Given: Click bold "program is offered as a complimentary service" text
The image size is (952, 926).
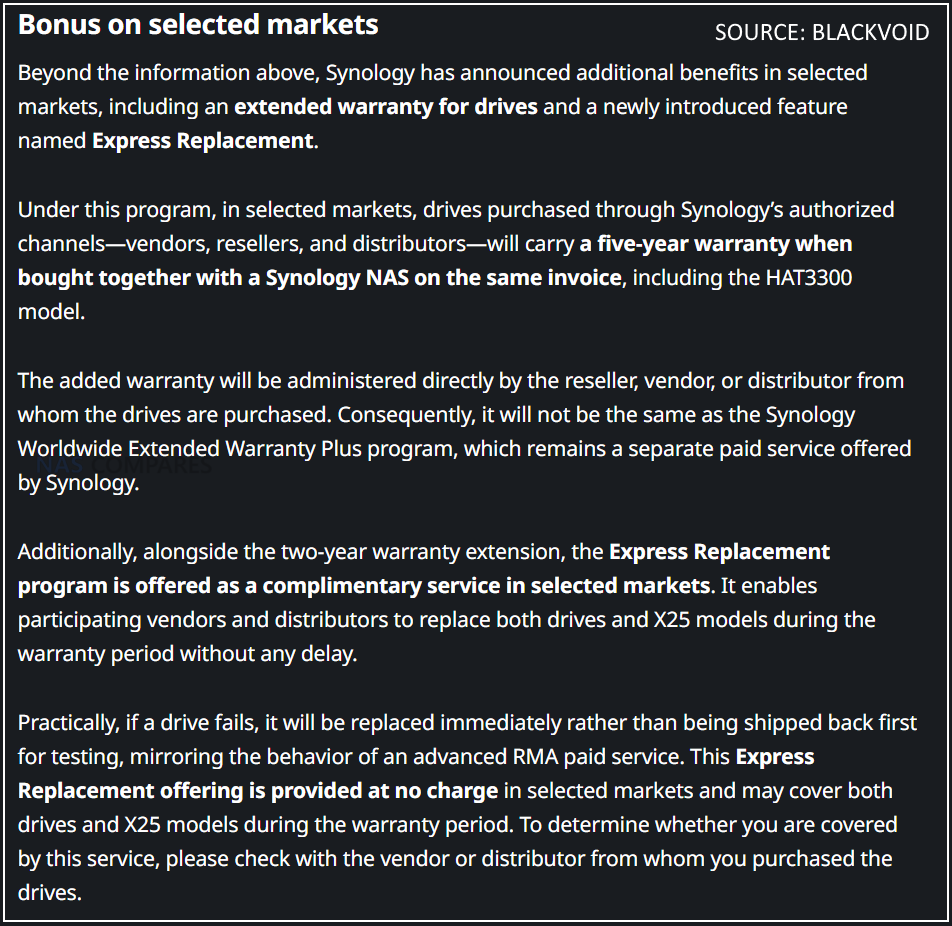Looking at the screenshot, I should (x=248, y=586).
